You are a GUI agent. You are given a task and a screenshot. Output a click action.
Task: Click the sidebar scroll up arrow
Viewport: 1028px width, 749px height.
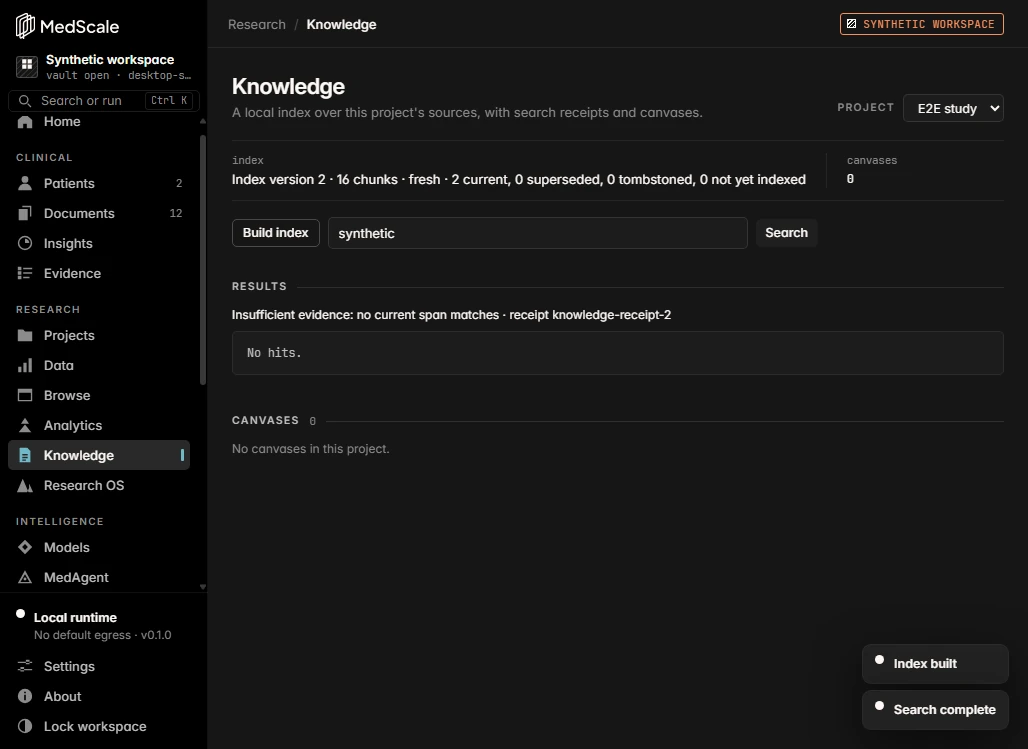click(x=203, y=121)
